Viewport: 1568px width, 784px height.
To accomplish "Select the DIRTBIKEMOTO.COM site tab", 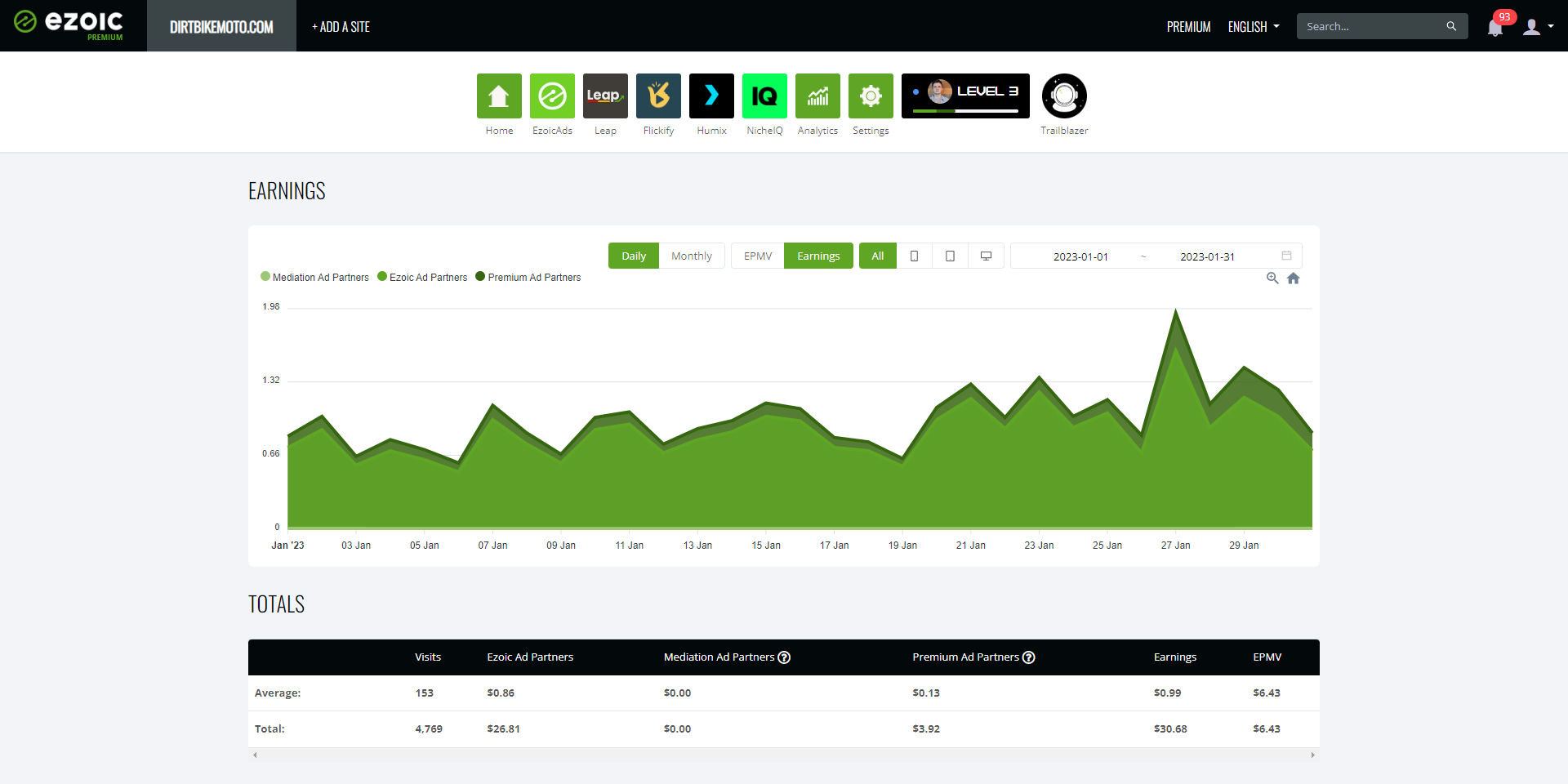I will pos(221,26).
